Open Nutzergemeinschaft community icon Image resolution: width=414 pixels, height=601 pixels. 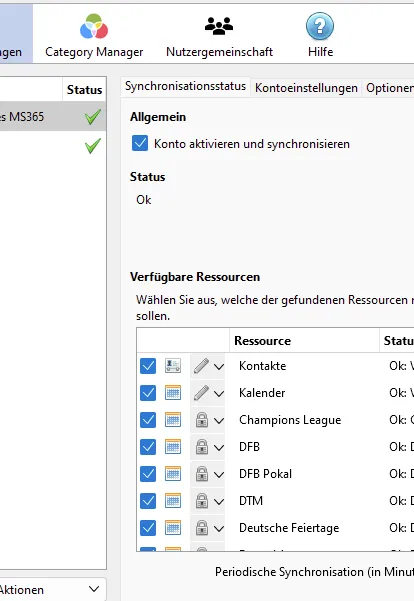(x=219, y=26)
